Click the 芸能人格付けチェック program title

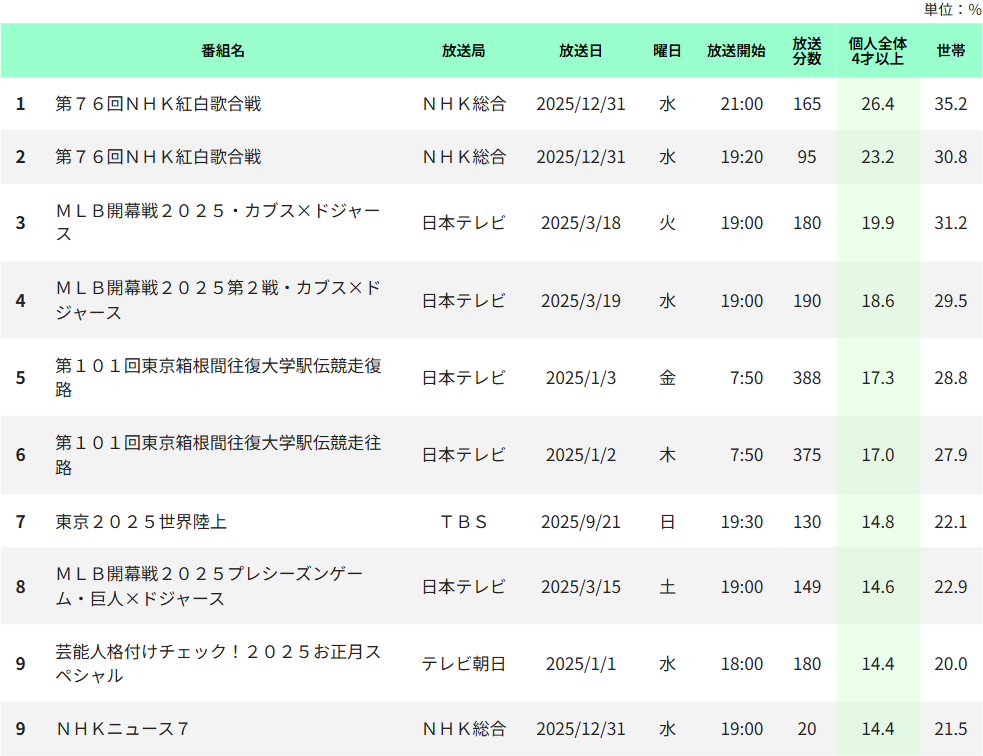pos(218,664)
